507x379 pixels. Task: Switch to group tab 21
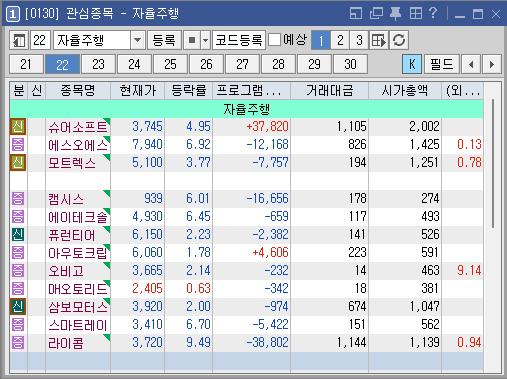[x=26, y=64]
